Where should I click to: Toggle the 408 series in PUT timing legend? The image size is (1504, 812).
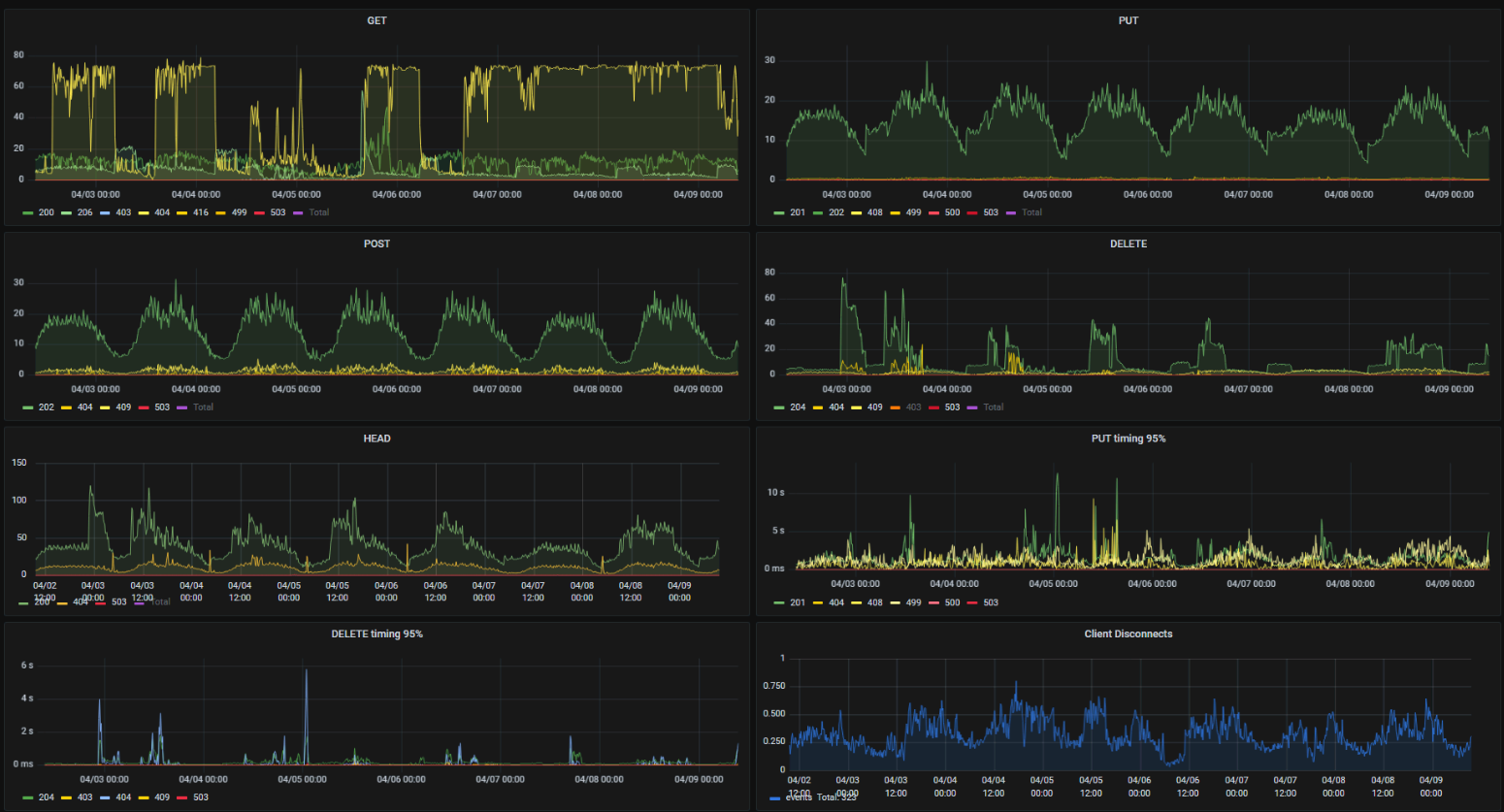point(875,602)
